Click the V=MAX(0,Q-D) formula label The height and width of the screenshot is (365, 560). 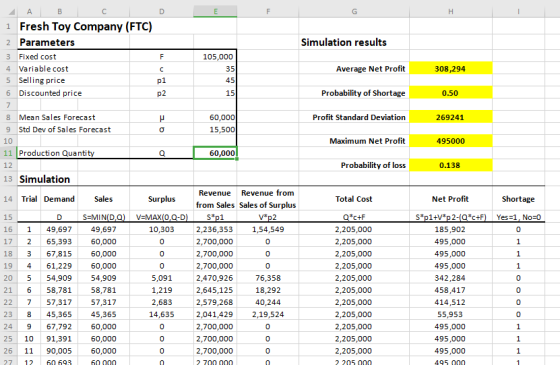(x=162, y=217)
